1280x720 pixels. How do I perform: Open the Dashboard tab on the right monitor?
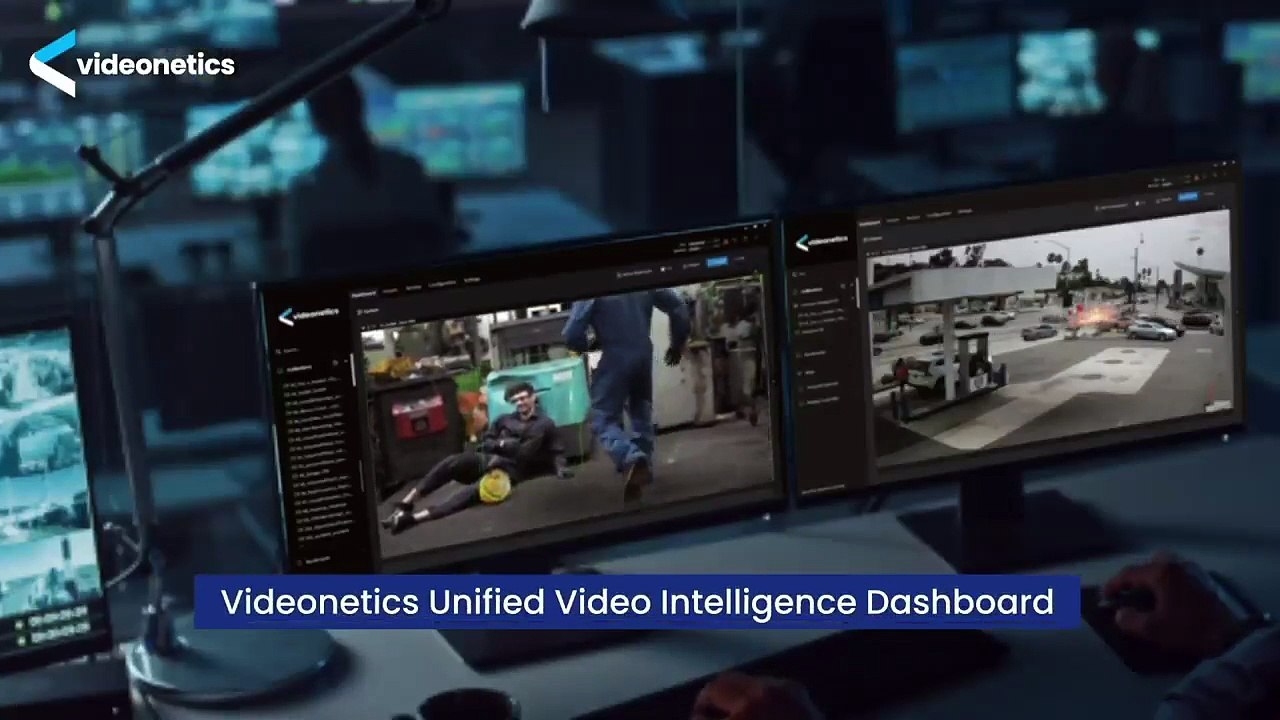pyautogui.click(x=868, y=223)
